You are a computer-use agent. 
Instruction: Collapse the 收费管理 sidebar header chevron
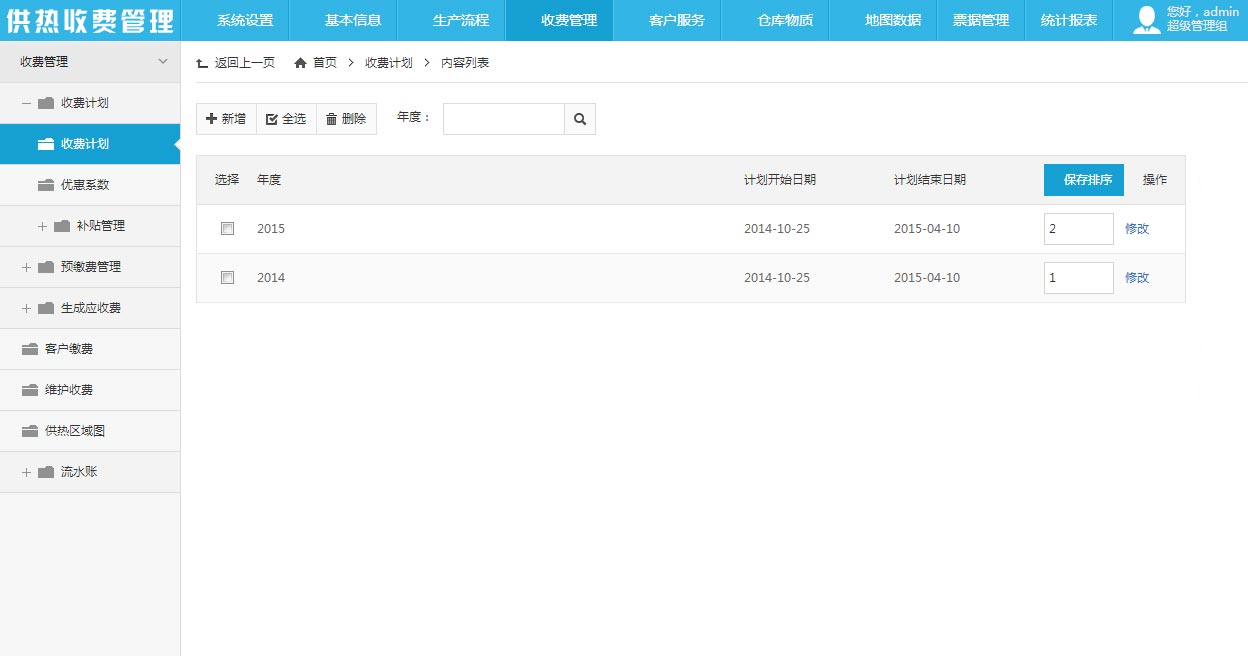click(x=163, y=62)
